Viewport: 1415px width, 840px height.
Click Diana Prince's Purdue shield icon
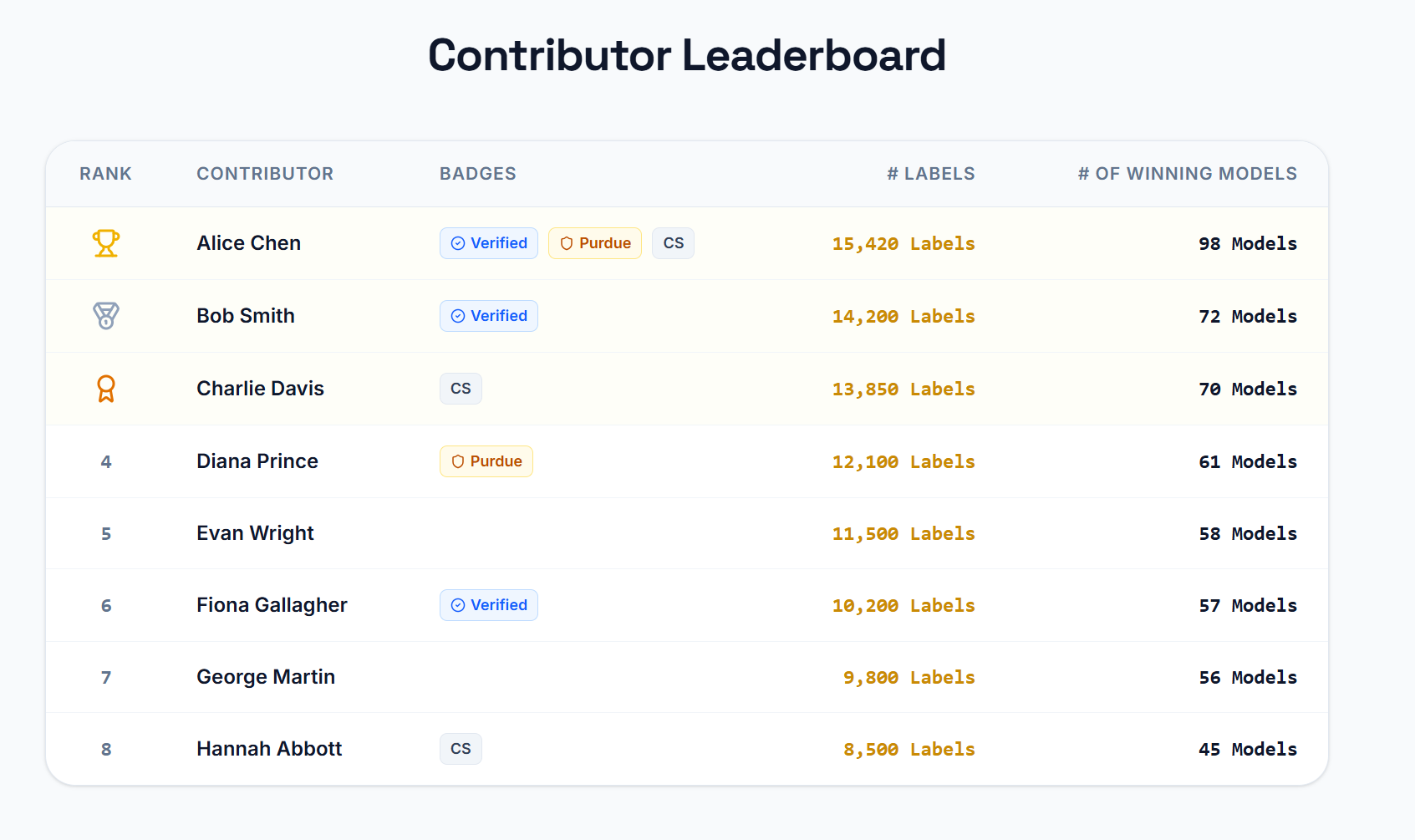457,461
